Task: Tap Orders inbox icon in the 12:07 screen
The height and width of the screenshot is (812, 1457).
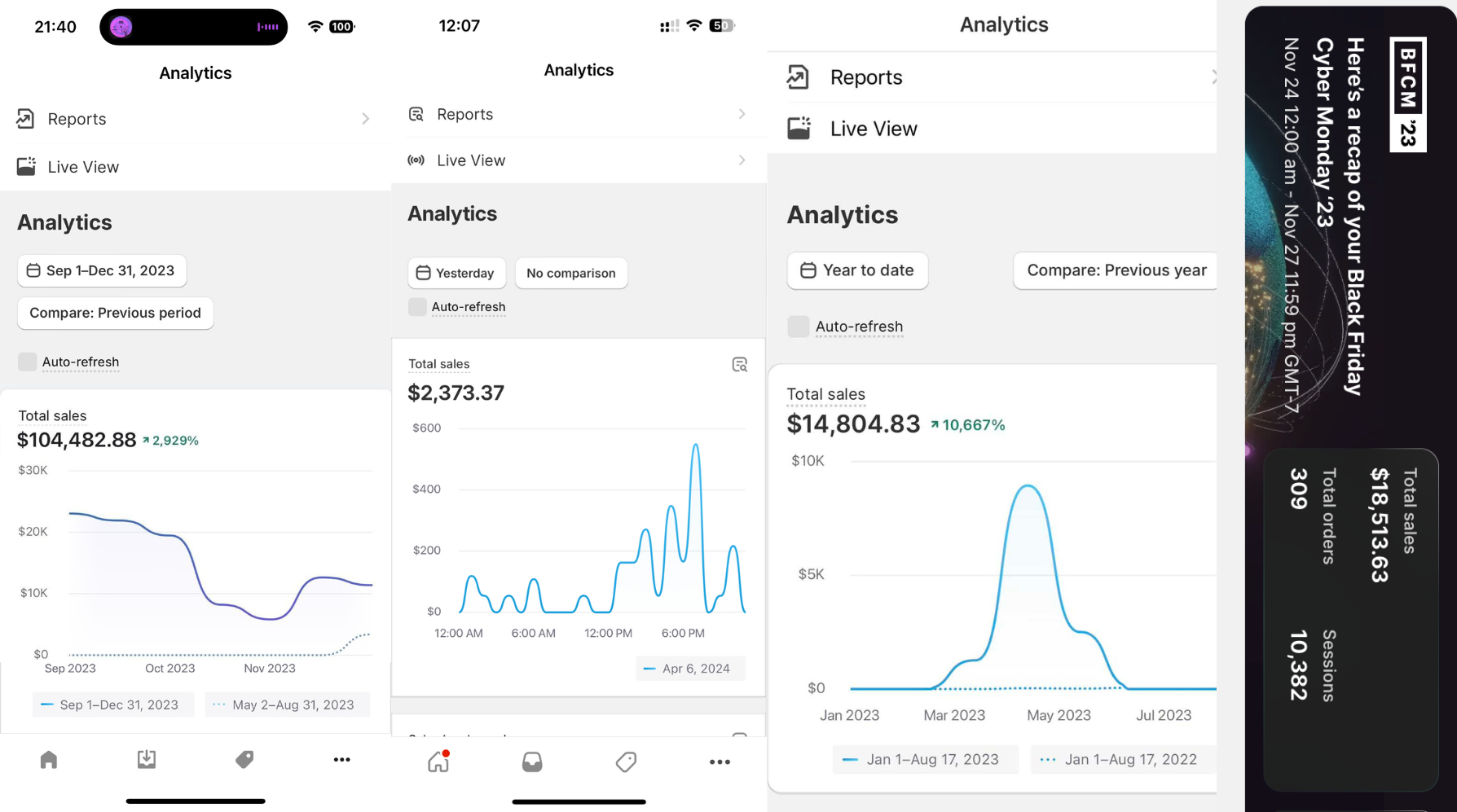Action: point(532,762)
